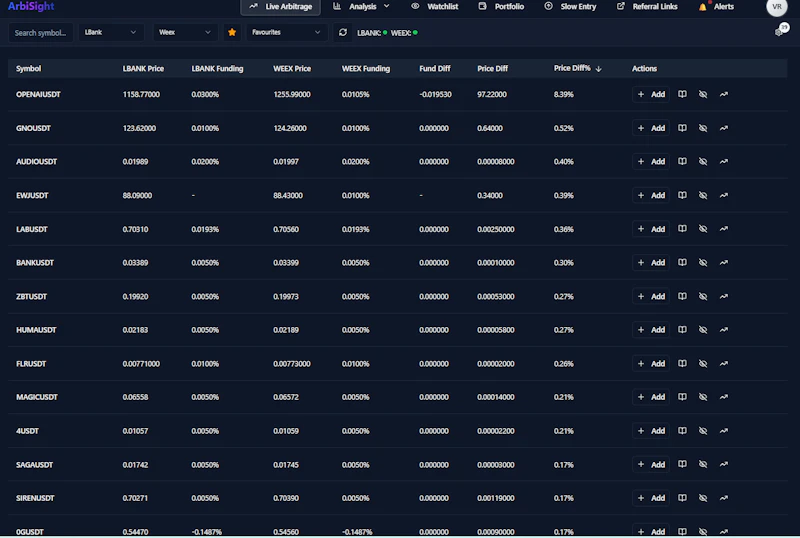Select OPENAIUSDT 8.39% price diff value
800x538 pixels.
tap(564, 94)
